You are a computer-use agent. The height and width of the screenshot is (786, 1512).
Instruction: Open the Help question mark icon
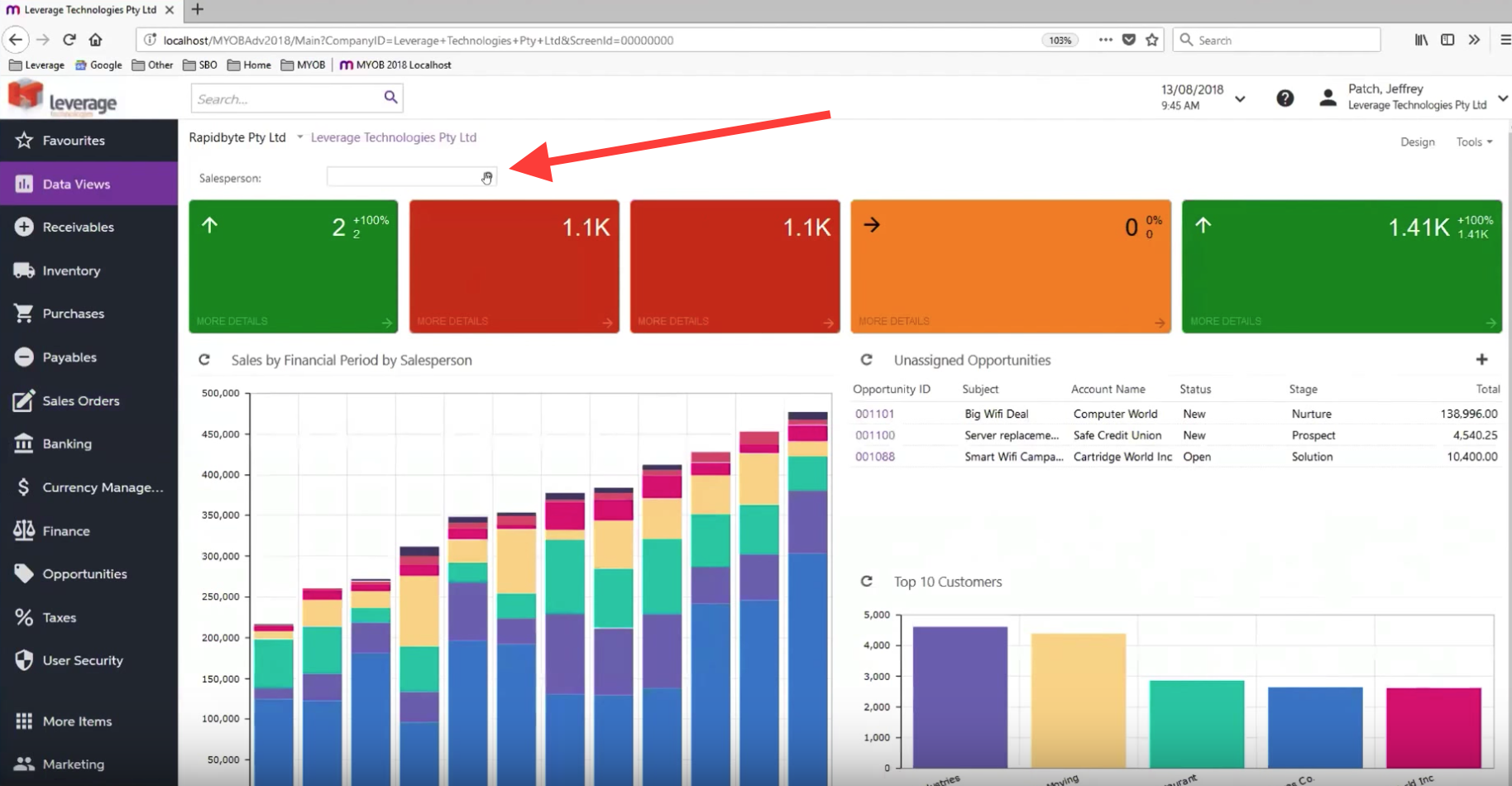(1285, 98)
